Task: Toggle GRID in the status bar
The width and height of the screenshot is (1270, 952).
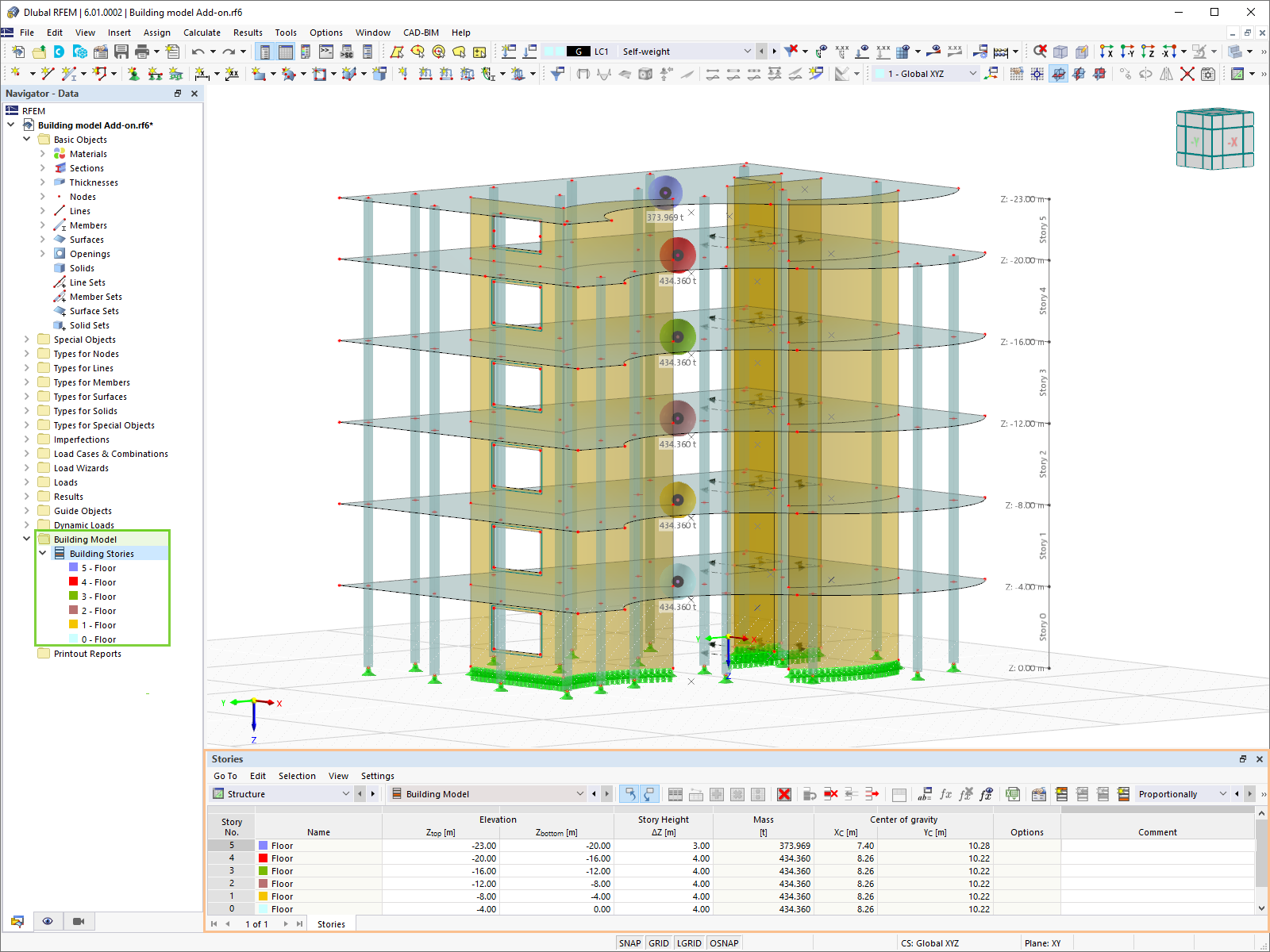Action: click(658, 942)
